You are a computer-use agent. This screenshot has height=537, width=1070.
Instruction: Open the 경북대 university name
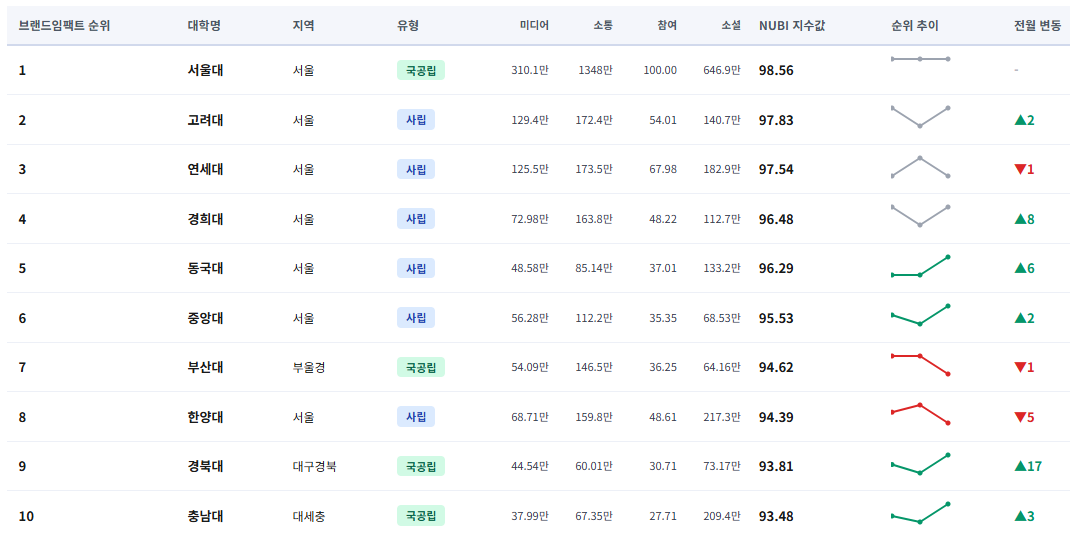[205, 466]
